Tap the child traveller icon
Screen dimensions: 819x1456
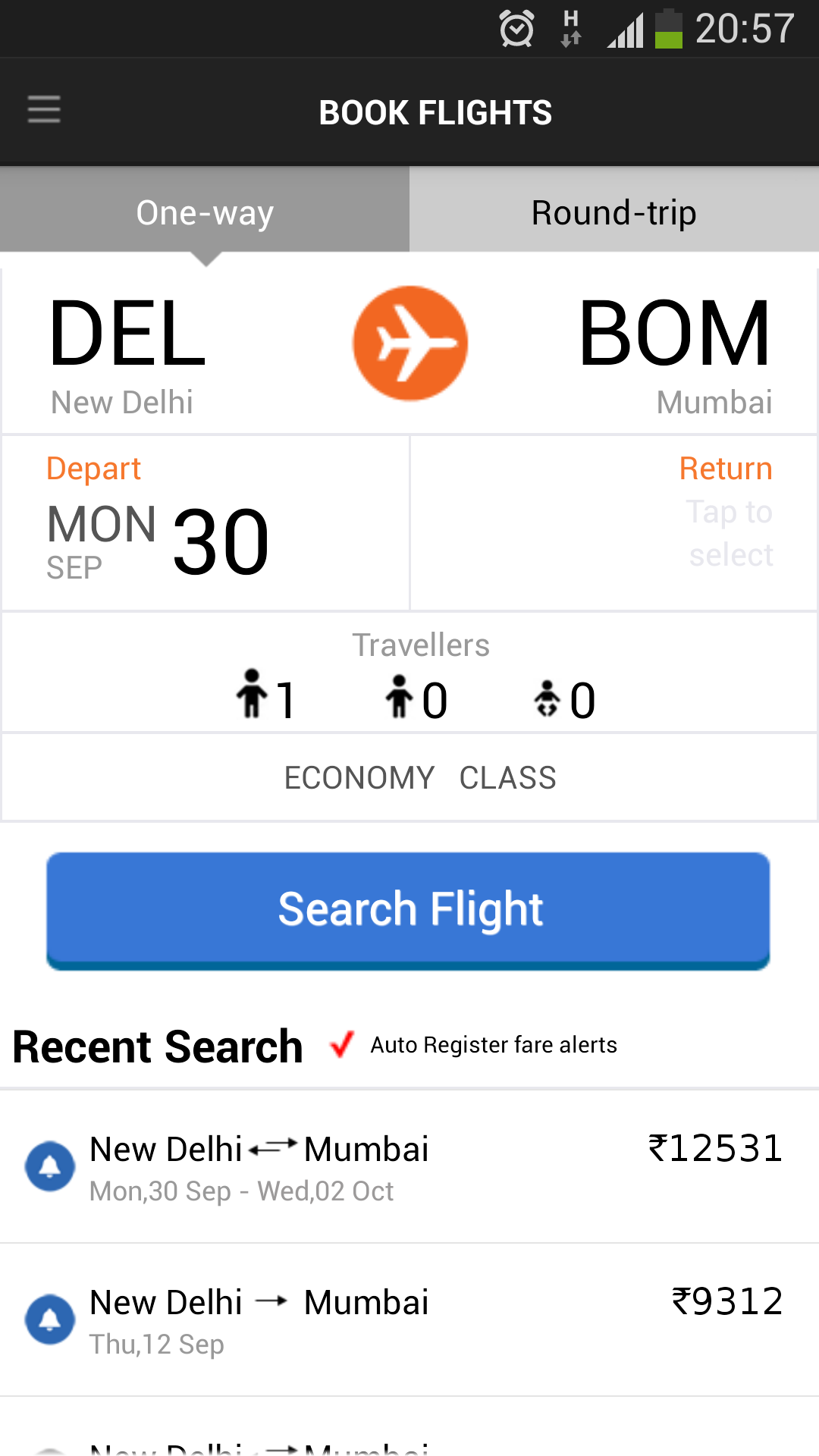pos(399,697)
